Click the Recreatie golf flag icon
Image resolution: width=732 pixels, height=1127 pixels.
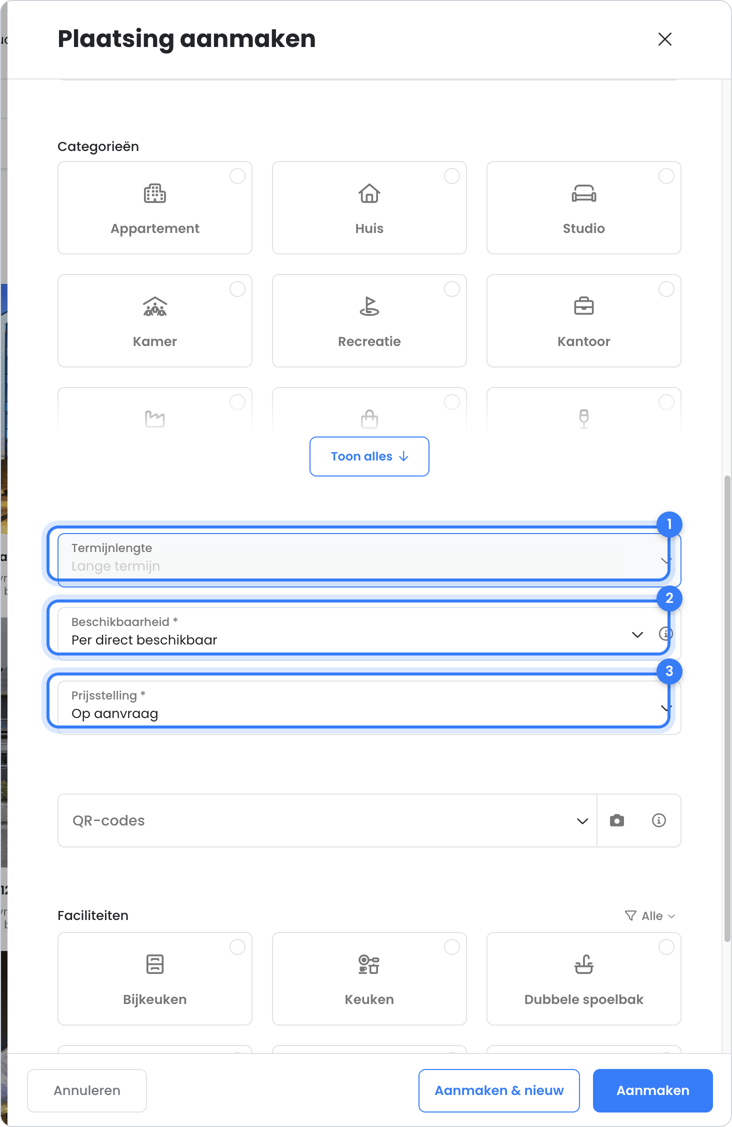coord(369,306)
